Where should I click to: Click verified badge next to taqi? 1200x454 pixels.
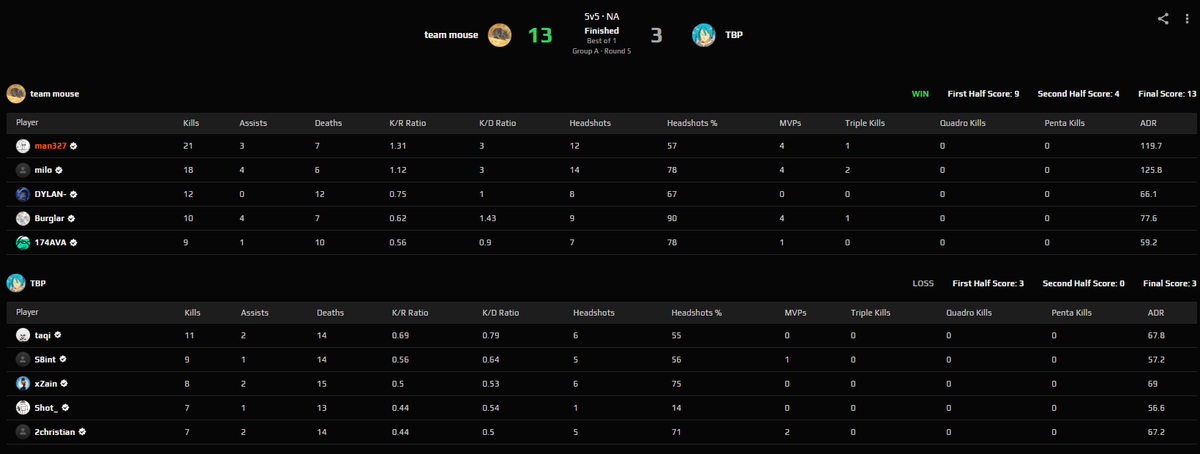click(x=58, y=335)
